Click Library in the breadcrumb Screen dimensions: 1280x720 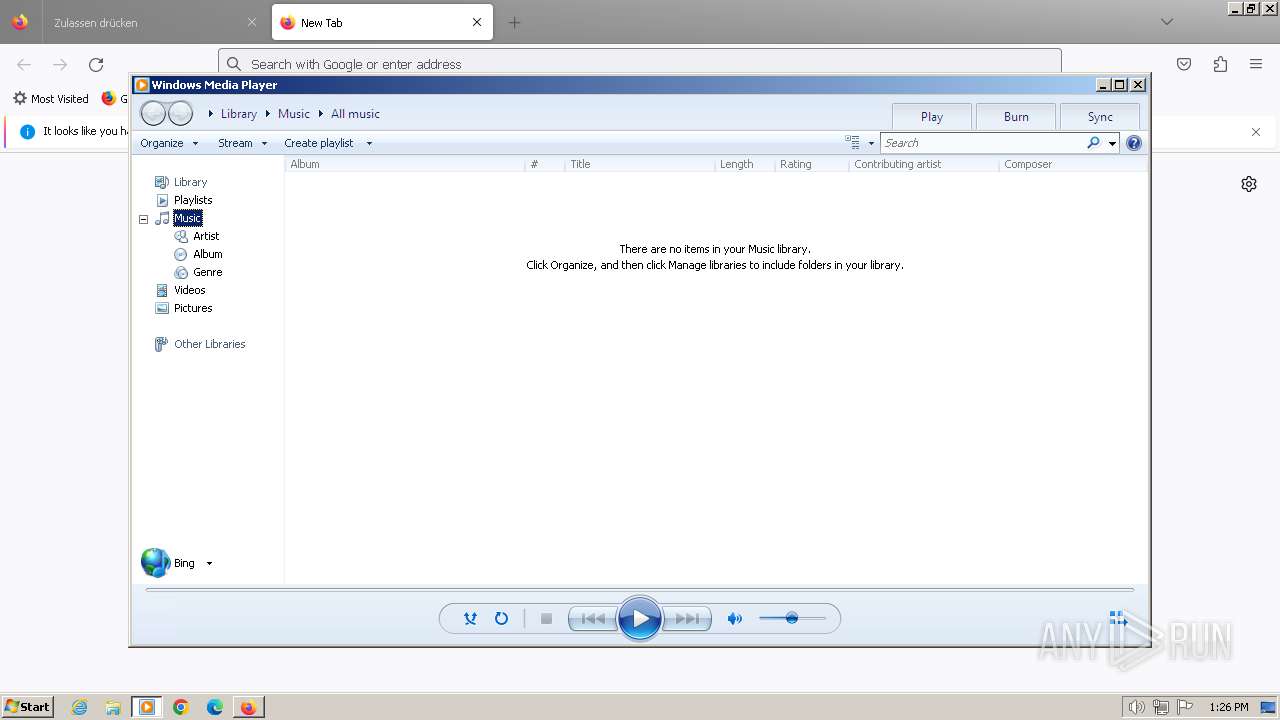tap(239, 114)
